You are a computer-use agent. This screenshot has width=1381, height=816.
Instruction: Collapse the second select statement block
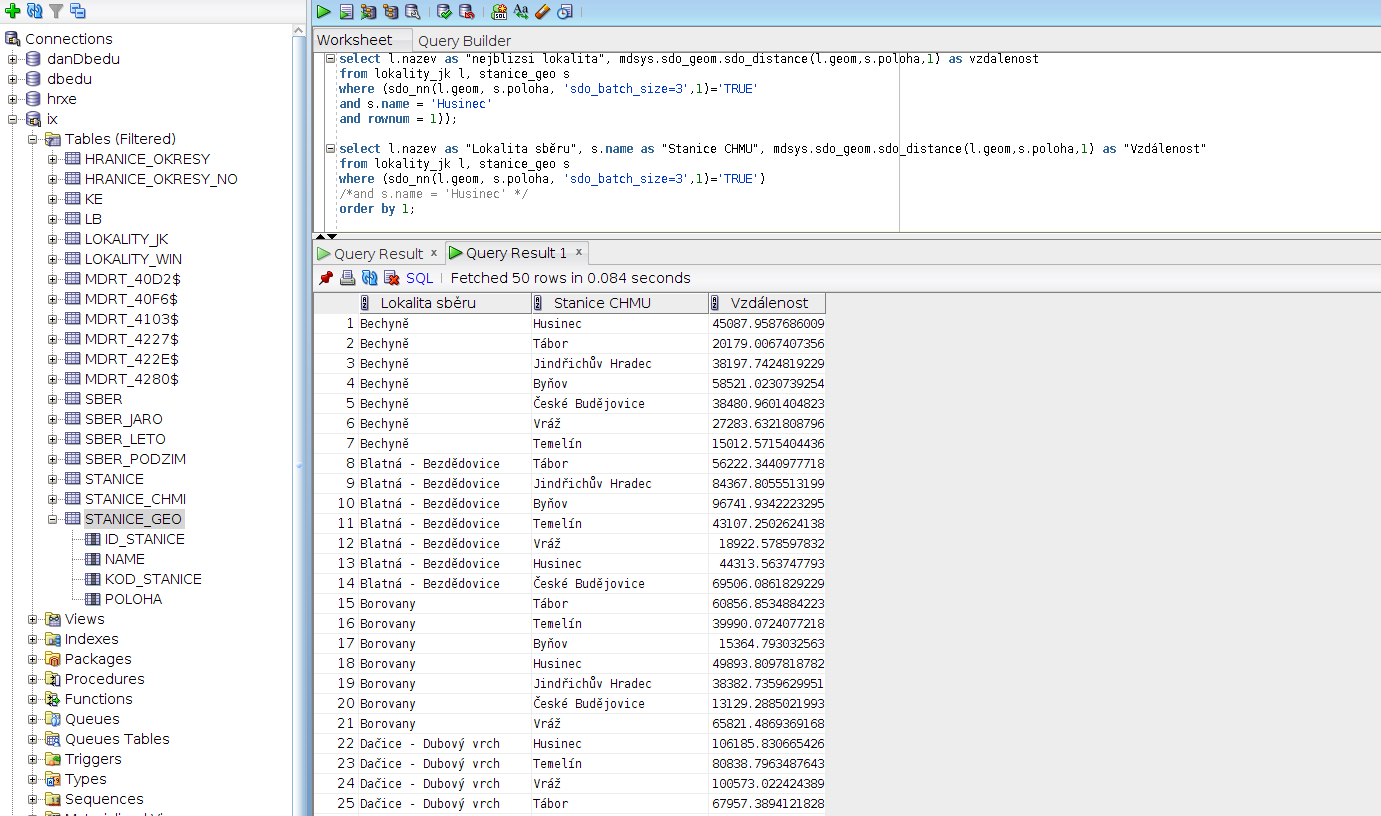point(331,148)
